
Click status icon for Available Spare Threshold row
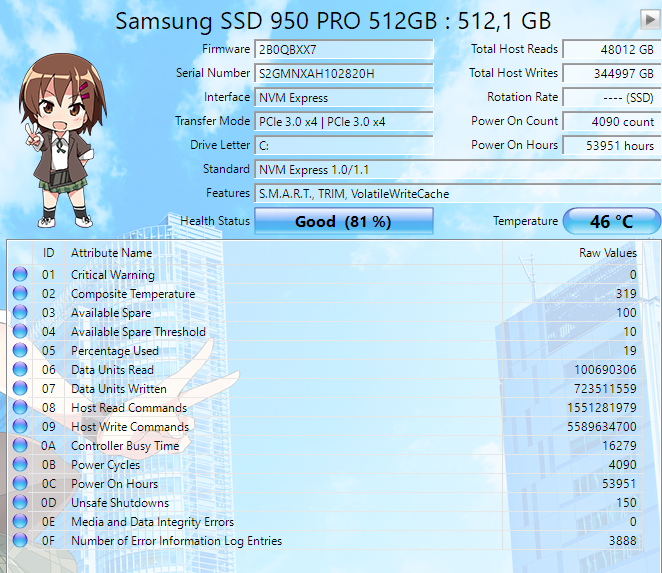20,331
